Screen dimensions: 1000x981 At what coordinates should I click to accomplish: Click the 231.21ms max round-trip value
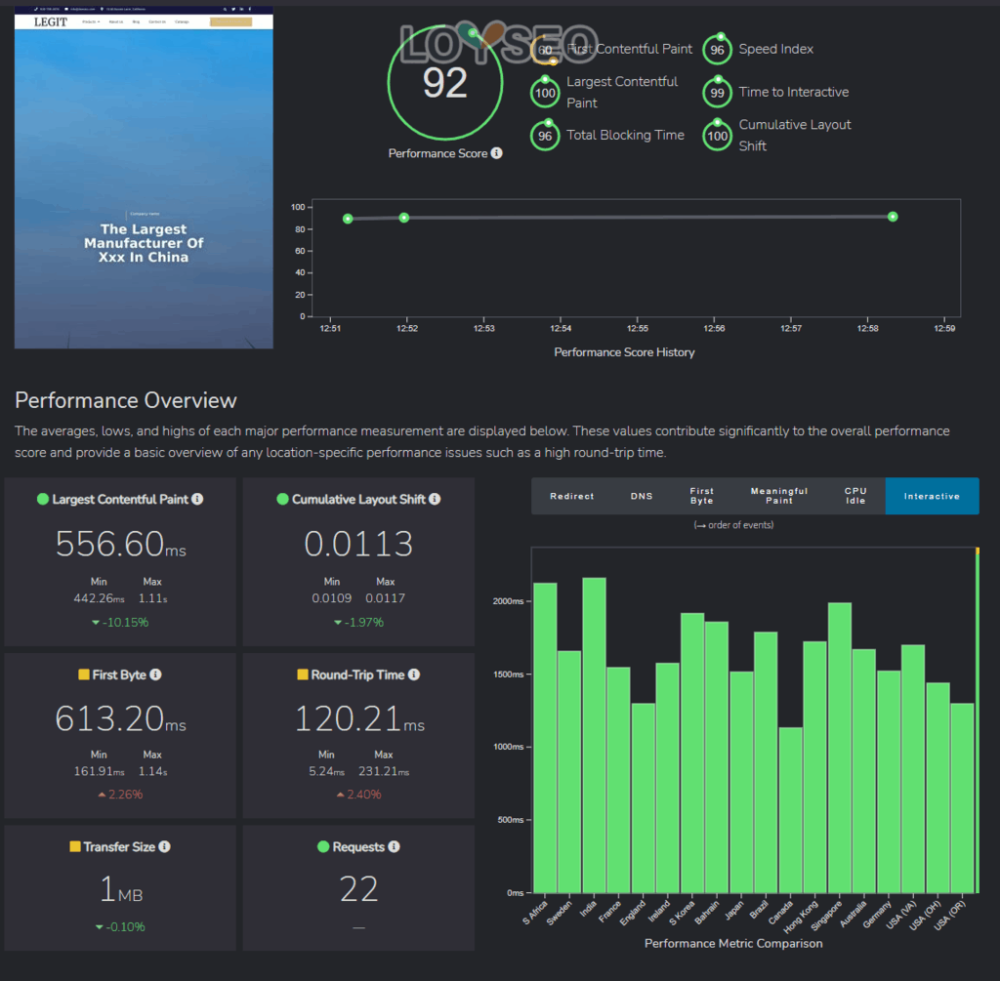click(383, 771)
